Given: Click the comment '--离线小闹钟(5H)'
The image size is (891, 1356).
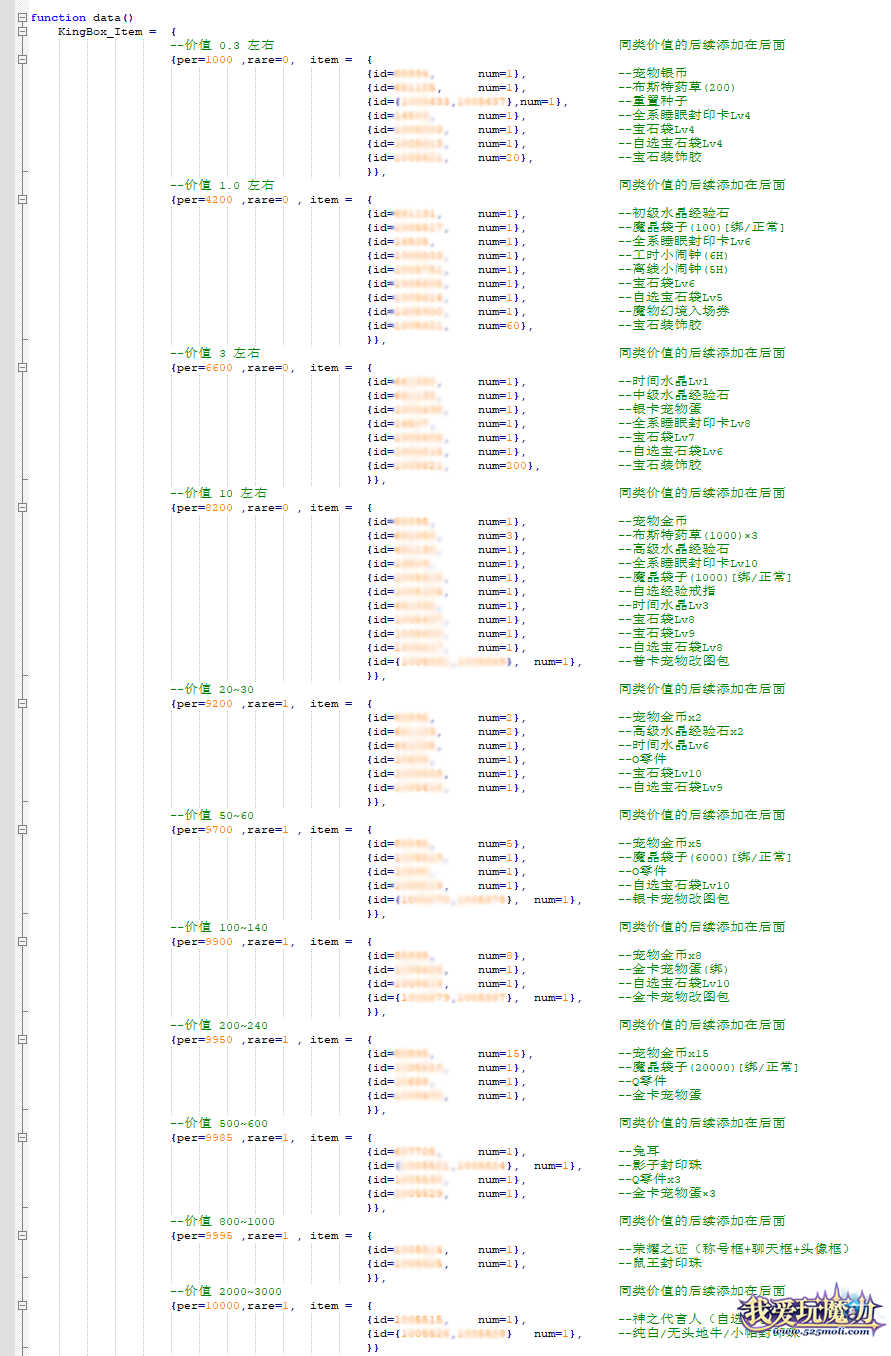Looking at the screenshot, I should coord(674,269).
